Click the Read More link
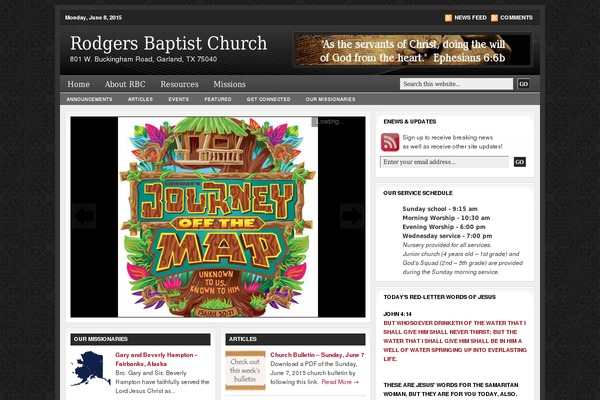 click(340, 382)
